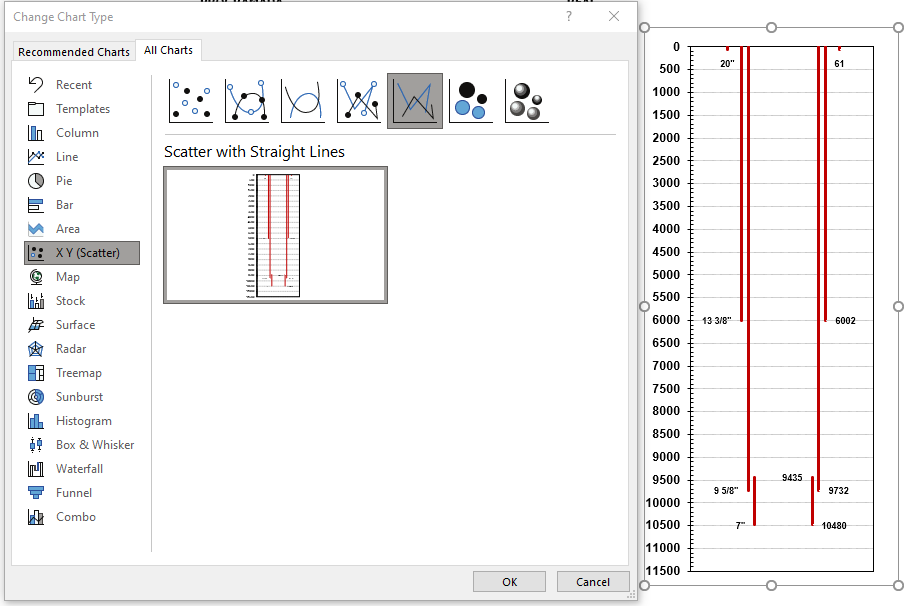Viewport: 908px width, 606px height.
Task: Confirm the chart type with OK
Action: point(510,582)
